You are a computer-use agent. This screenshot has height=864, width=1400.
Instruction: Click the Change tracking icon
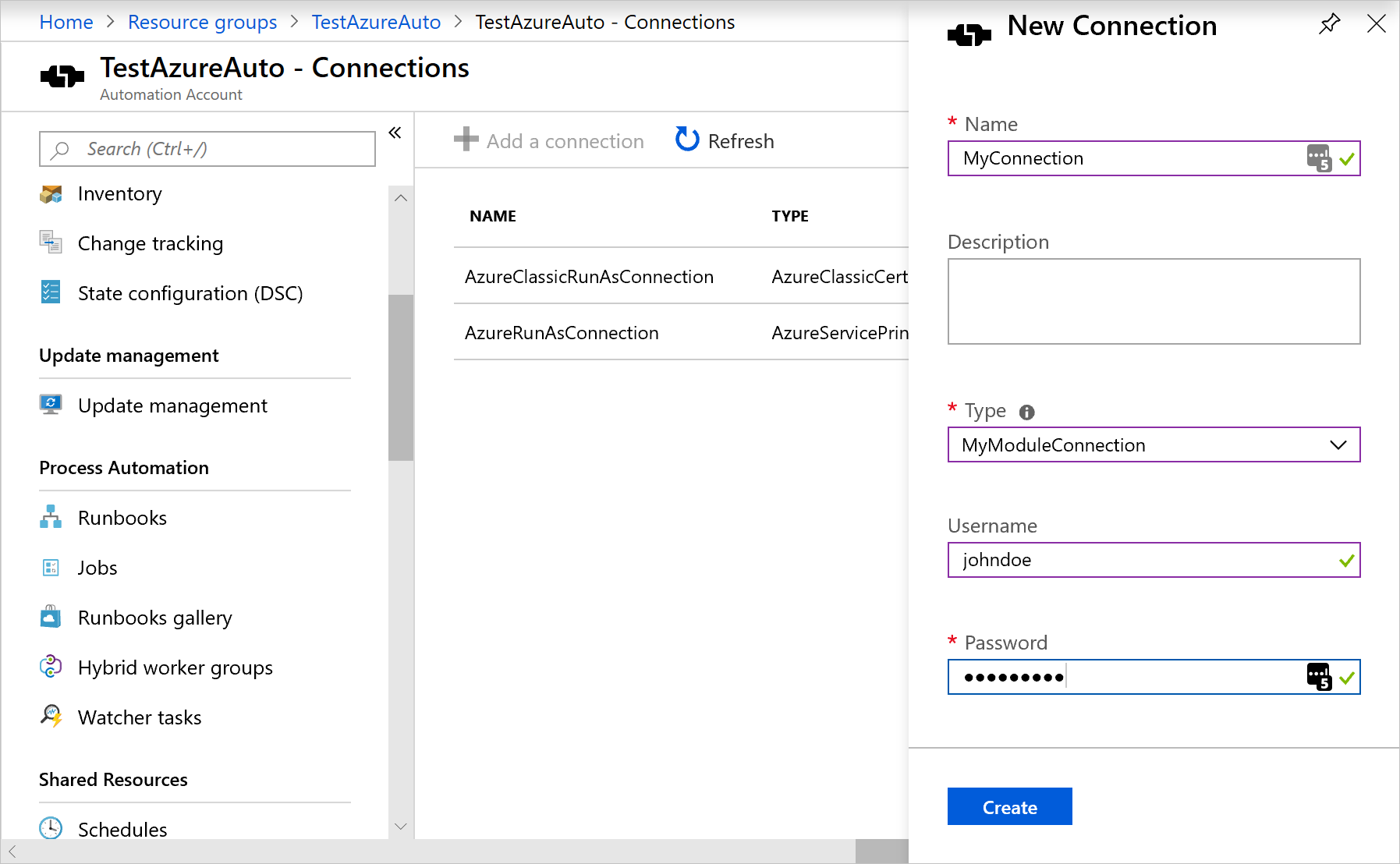51,243
